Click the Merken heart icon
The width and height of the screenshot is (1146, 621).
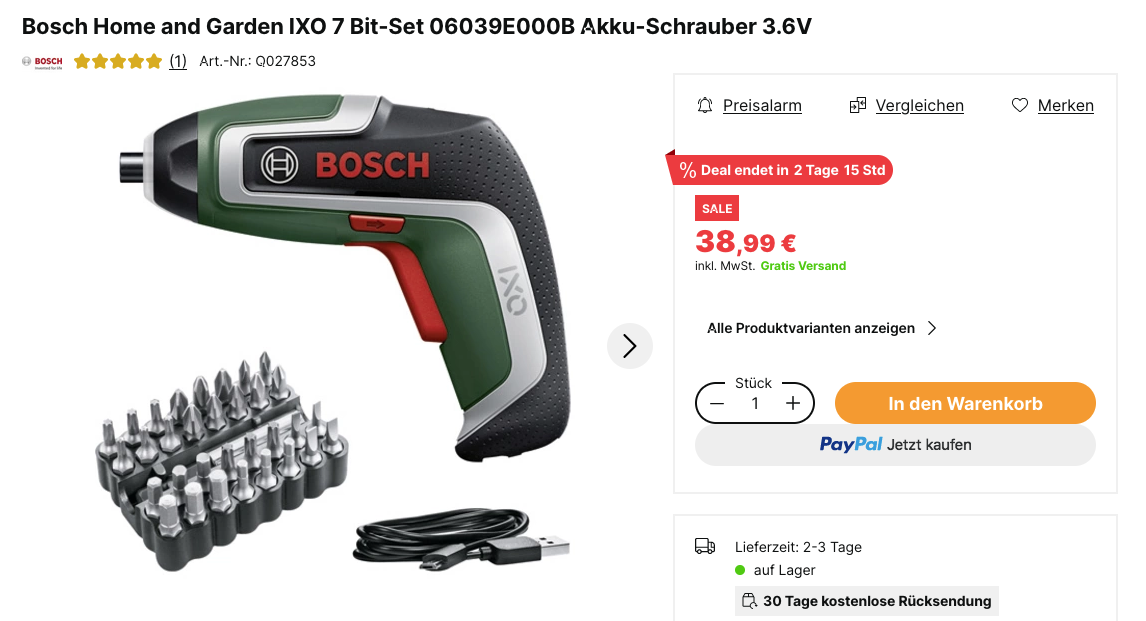(1020, 105)
